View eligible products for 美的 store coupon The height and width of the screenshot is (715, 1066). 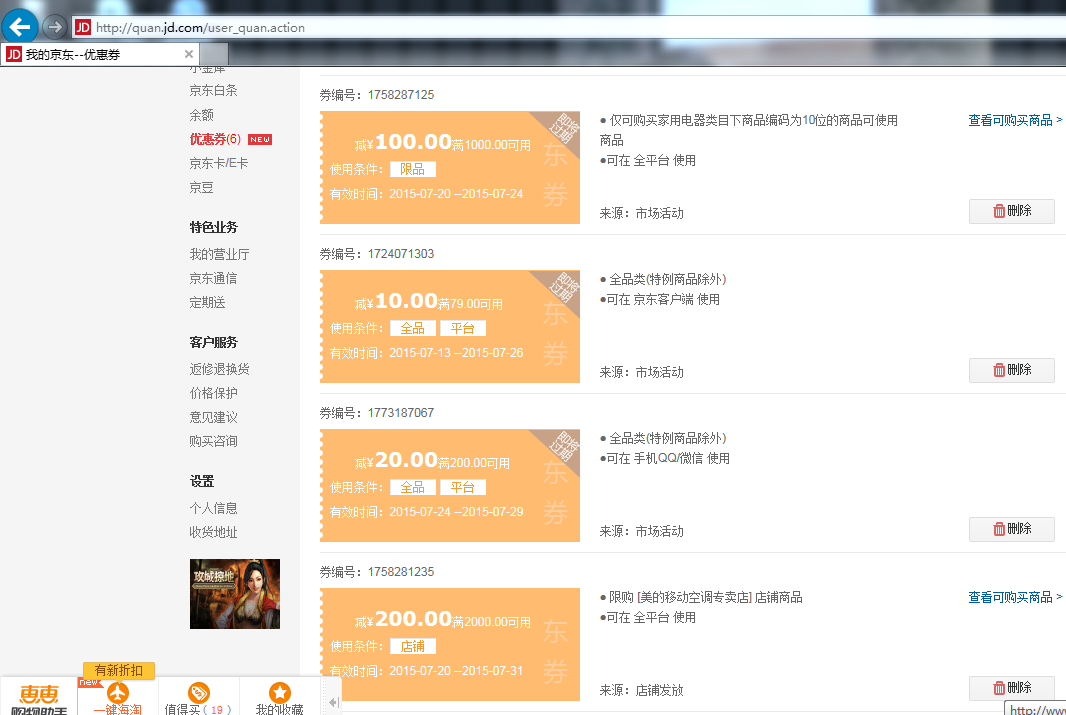[x=1014, y=597]
